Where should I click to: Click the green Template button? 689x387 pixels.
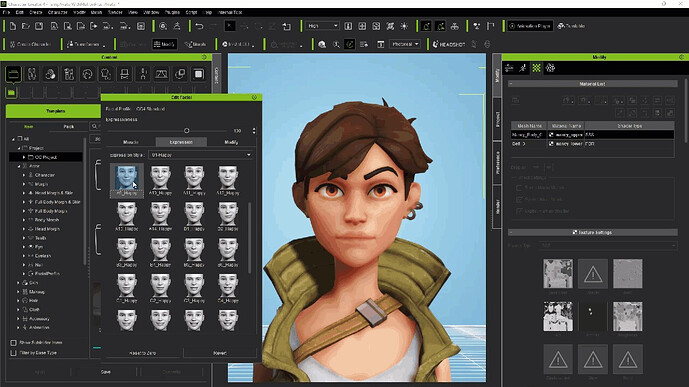[x=53, y=111]
